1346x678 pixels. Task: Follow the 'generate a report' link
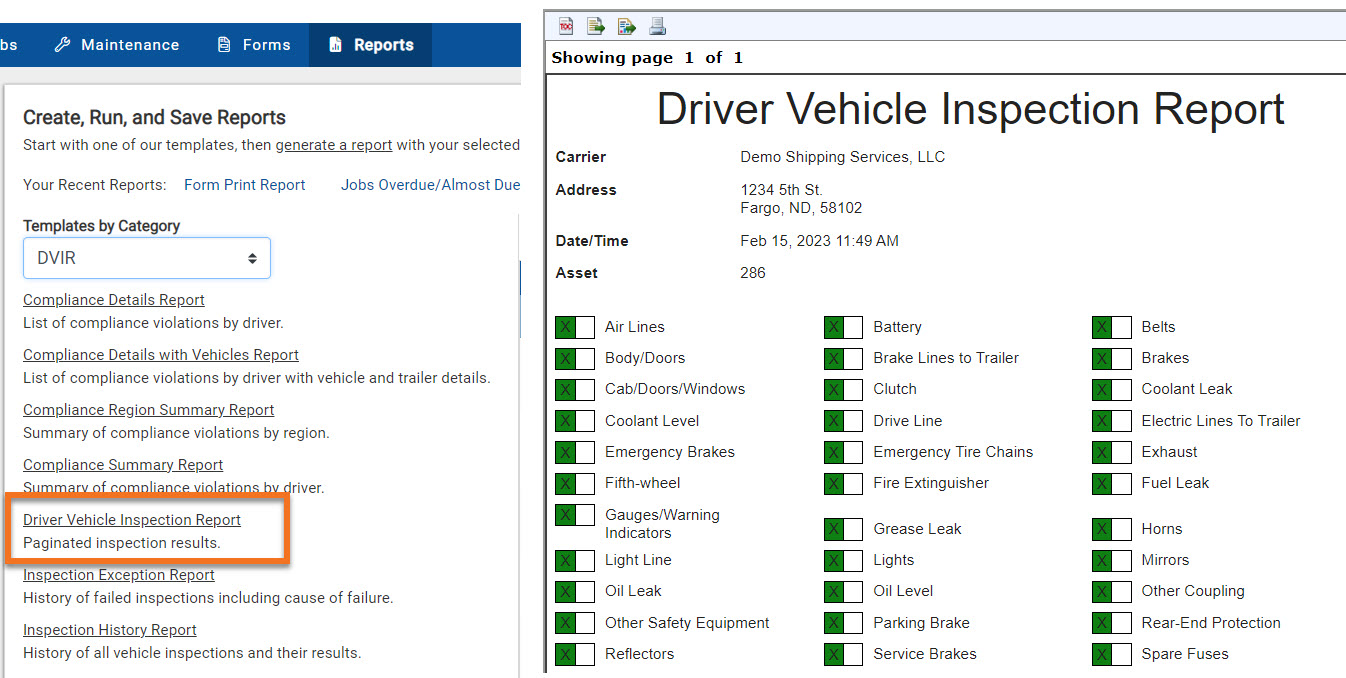coord(334,145)
